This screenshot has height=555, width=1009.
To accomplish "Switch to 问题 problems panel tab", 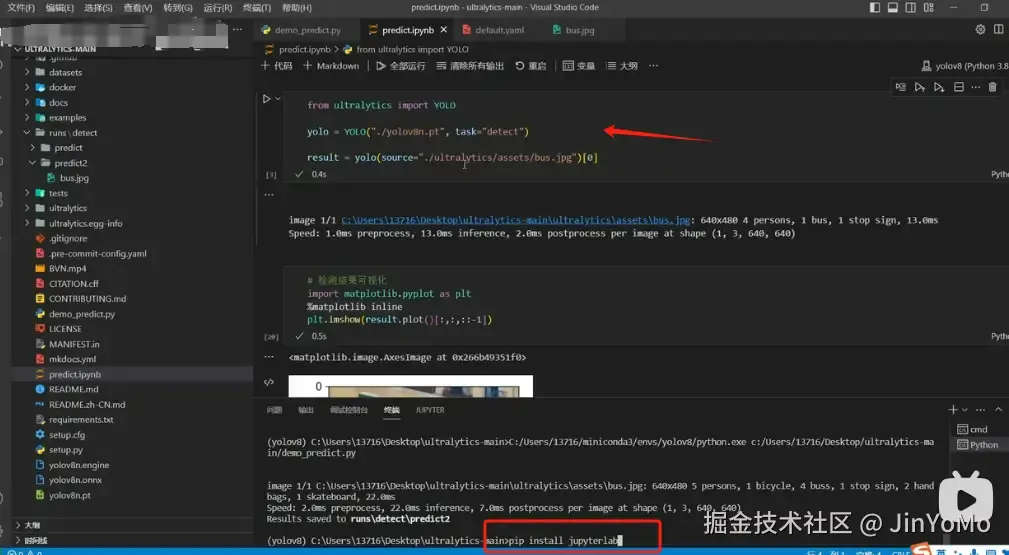I will pos(274,410).
